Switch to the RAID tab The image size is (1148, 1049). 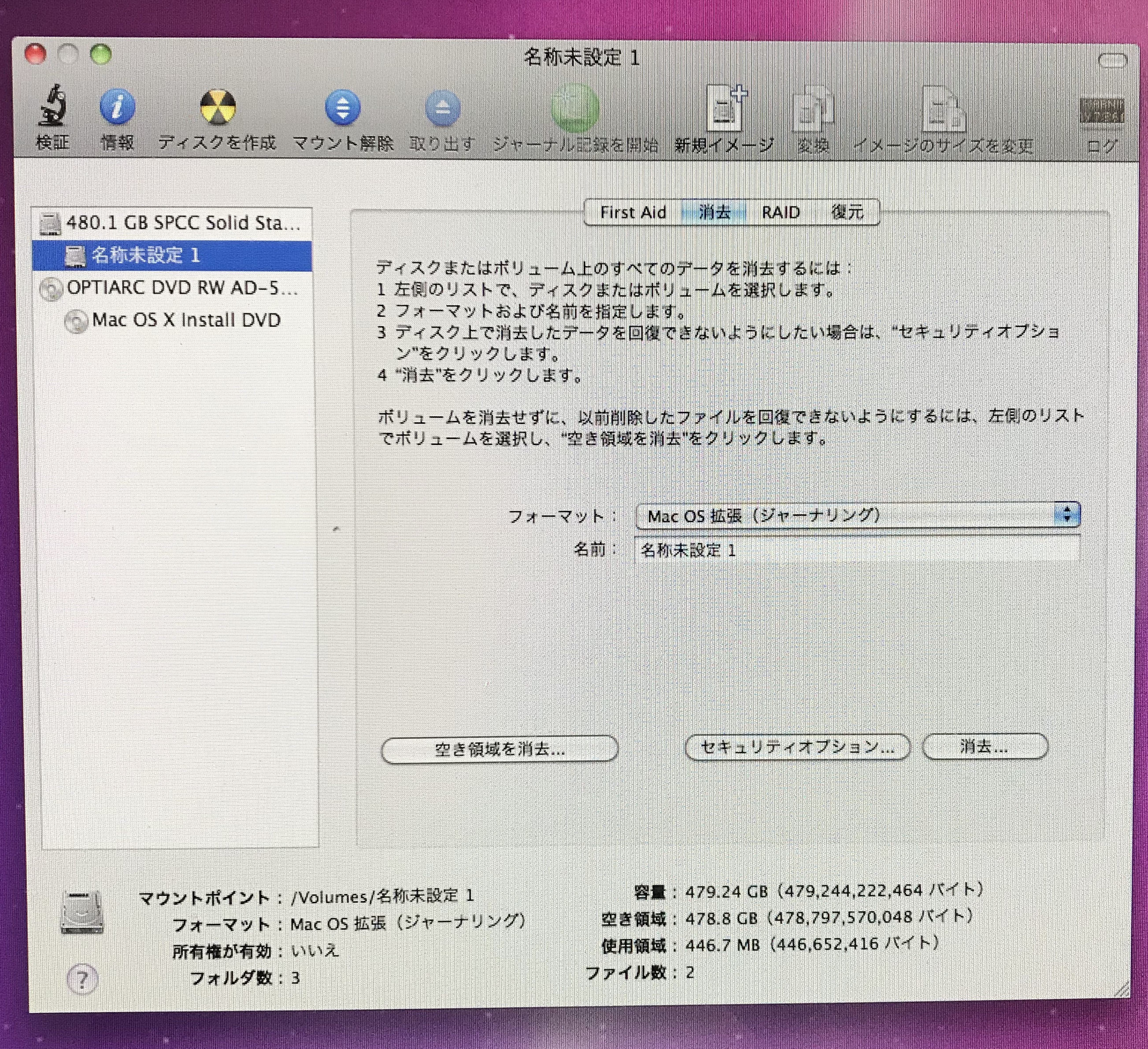(781, 212)
